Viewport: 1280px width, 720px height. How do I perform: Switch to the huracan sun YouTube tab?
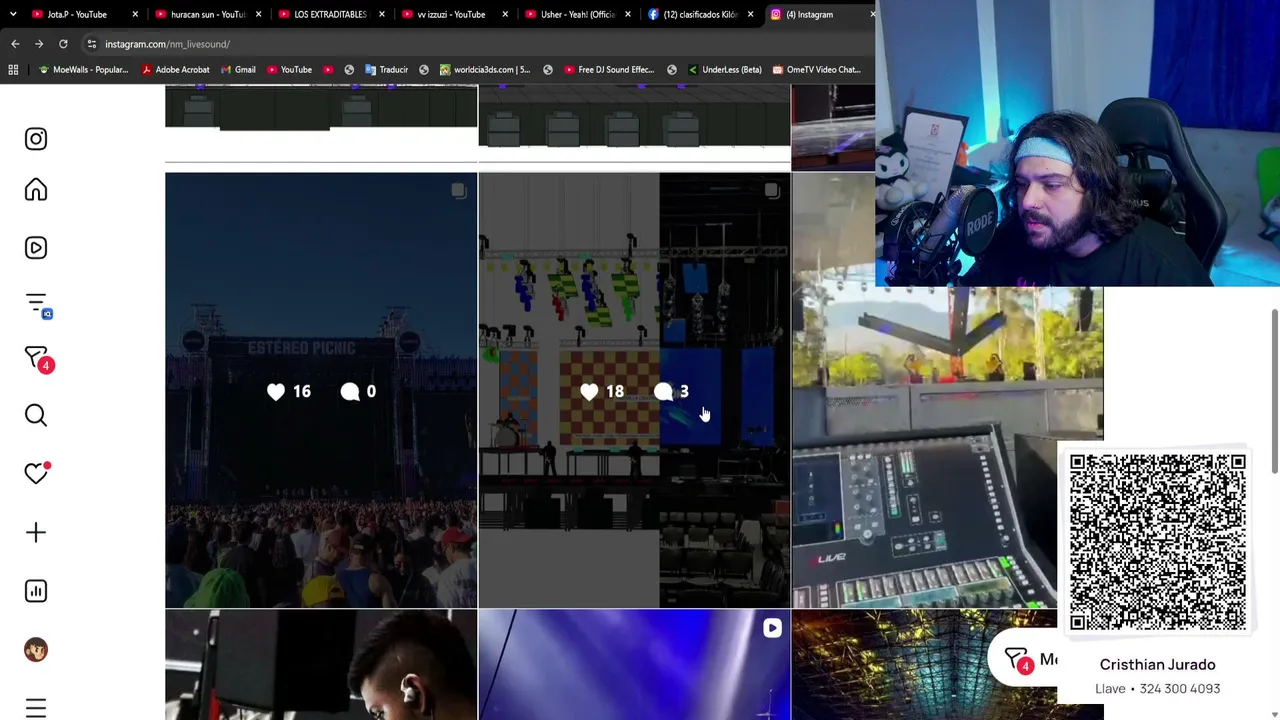(x=207, y=15)
